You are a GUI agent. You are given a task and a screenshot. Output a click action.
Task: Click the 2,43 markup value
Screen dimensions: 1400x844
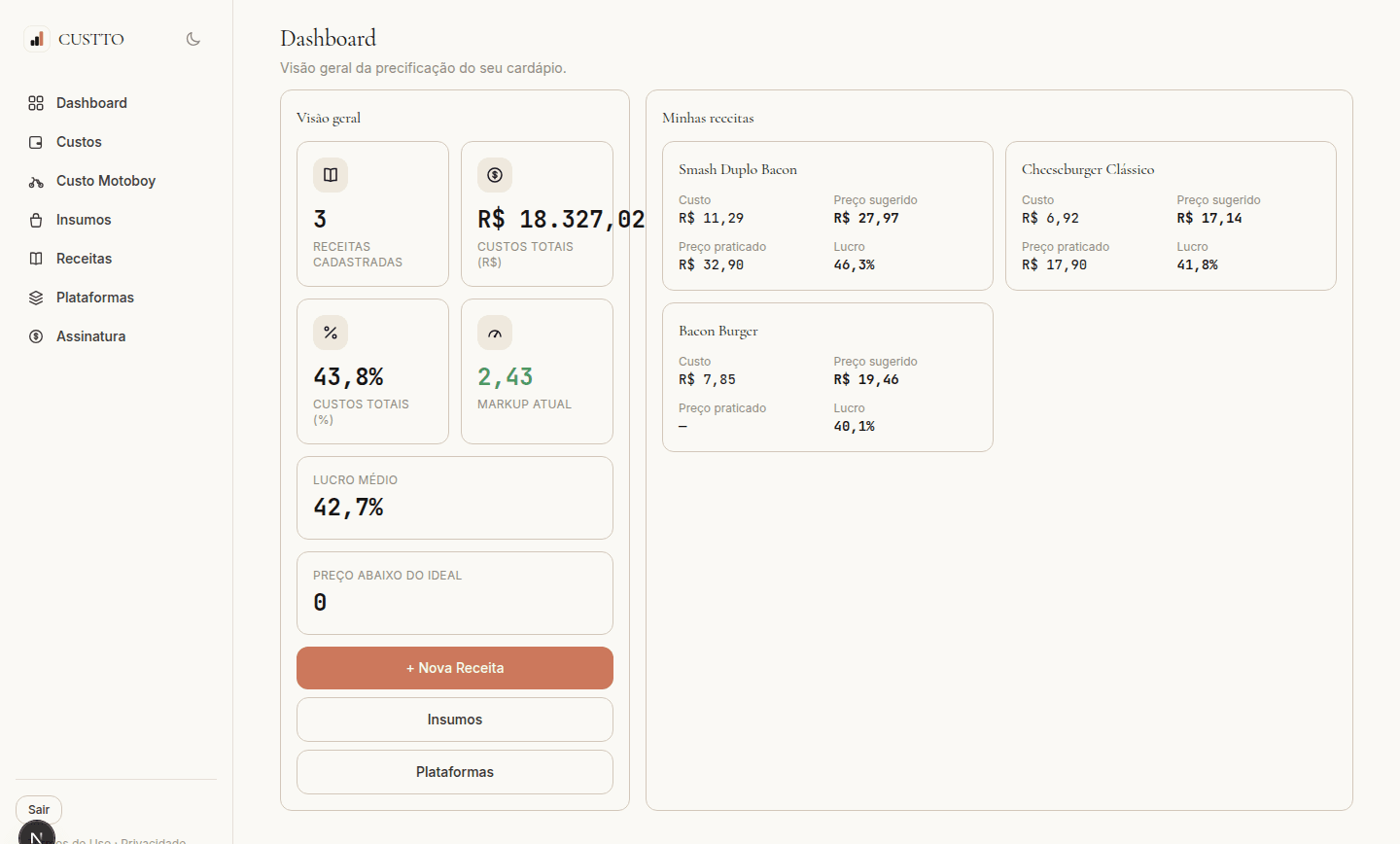tap(506, 377)
